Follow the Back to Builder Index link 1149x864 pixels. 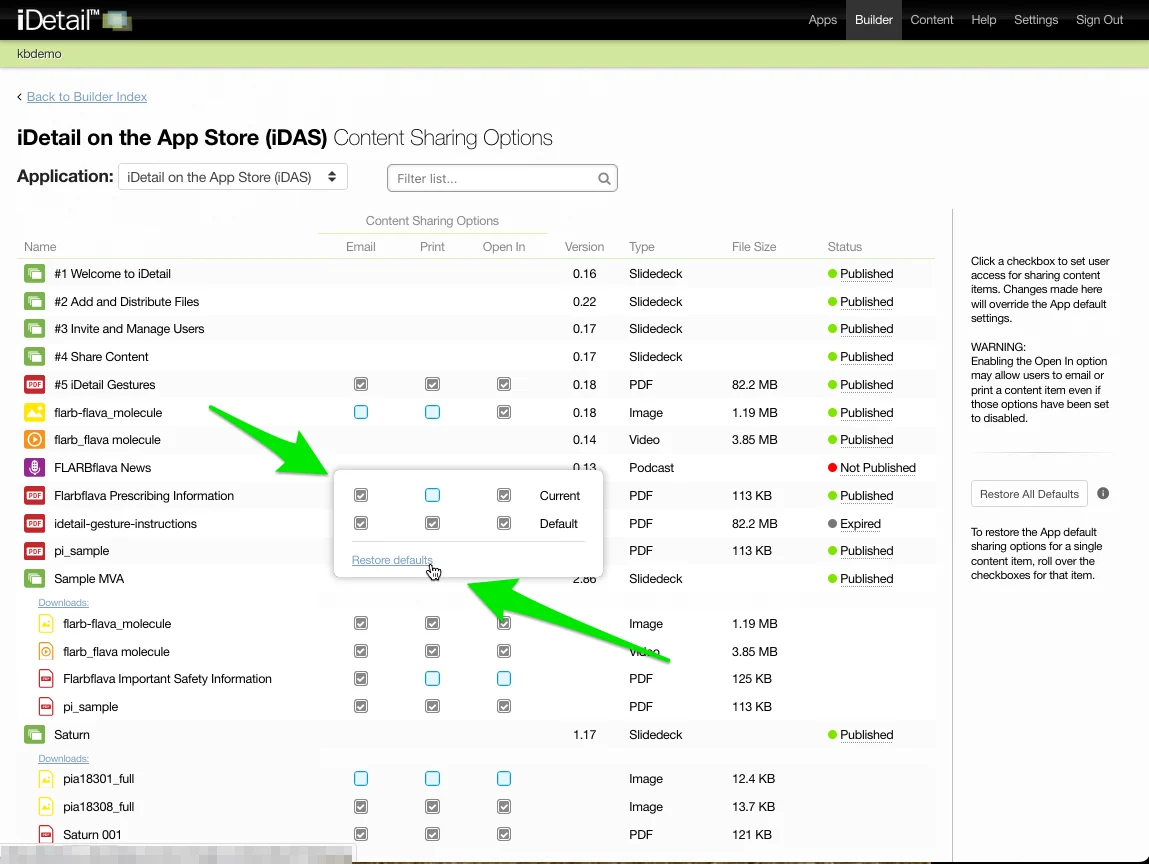click(x=87, y=97)
